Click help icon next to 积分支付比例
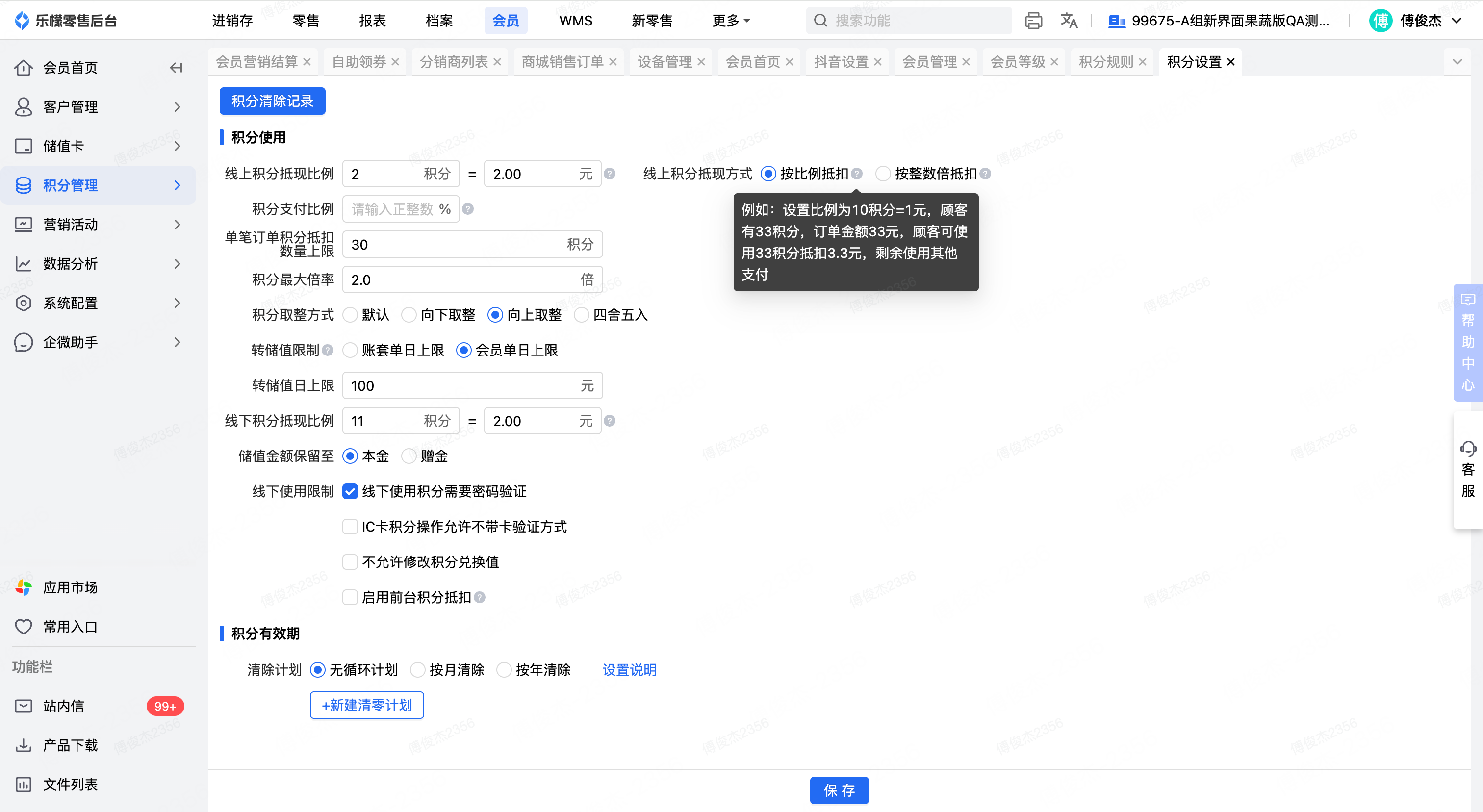Image resolution: width=1483 pixels, height=812 pixels. (x=468, y=209)
